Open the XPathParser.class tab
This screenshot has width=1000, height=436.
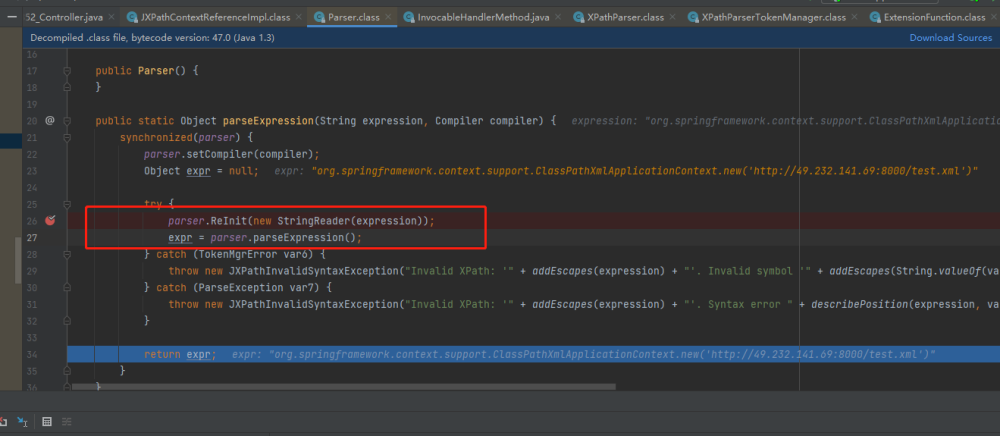pos(626,17)
